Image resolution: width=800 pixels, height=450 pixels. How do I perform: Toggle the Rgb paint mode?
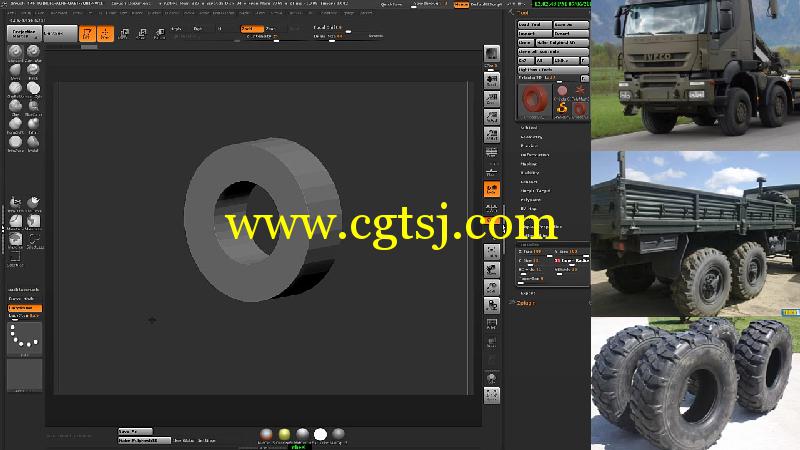(x=197, y=29)
